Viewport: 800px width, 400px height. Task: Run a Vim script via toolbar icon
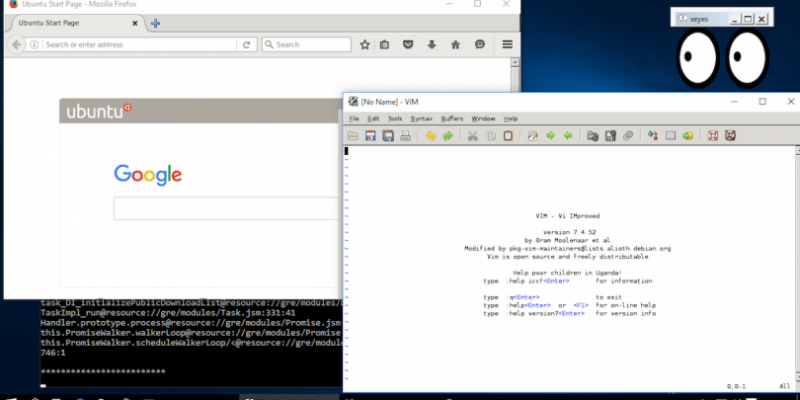coord(628,136)
